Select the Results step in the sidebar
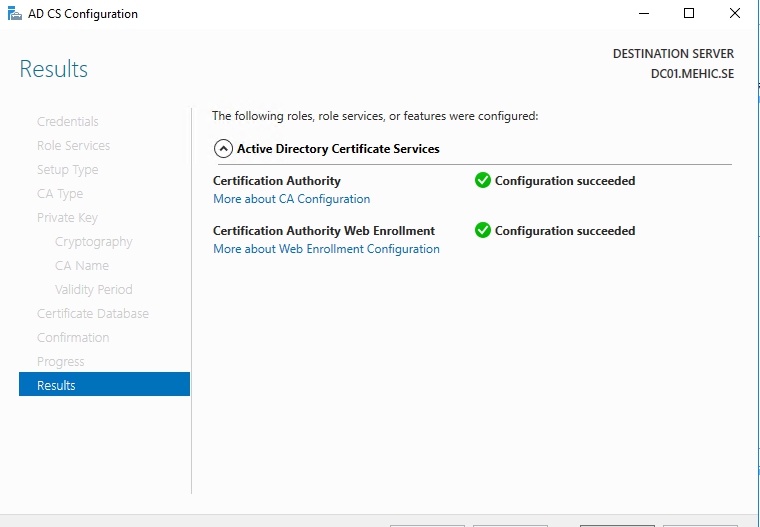 coord(56,385)
